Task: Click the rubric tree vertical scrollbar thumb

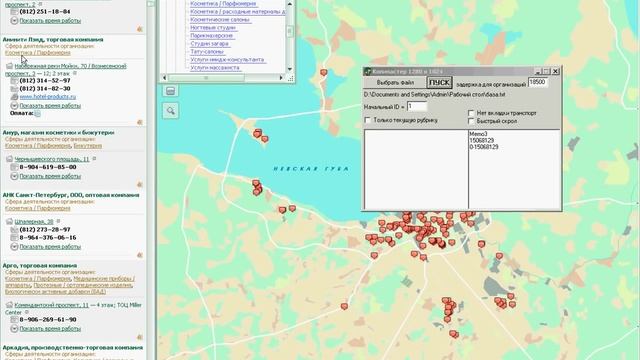Action: coord(290,31)
